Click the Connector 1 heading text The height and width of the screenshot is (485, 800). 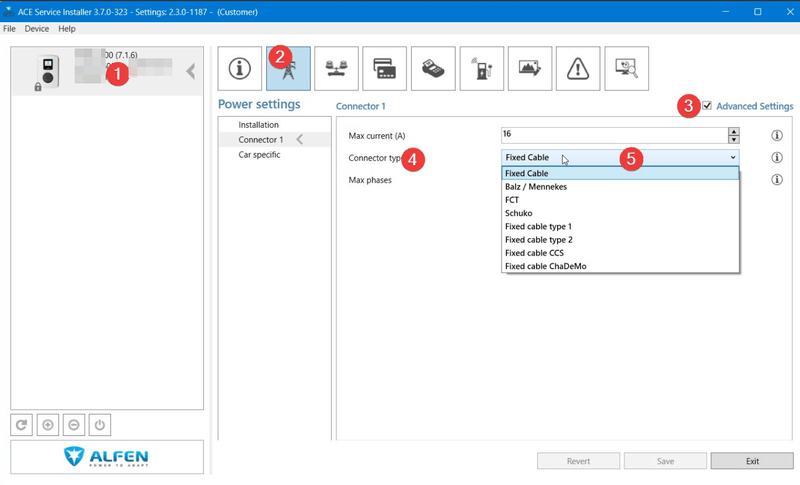click(x=361, y=106)
